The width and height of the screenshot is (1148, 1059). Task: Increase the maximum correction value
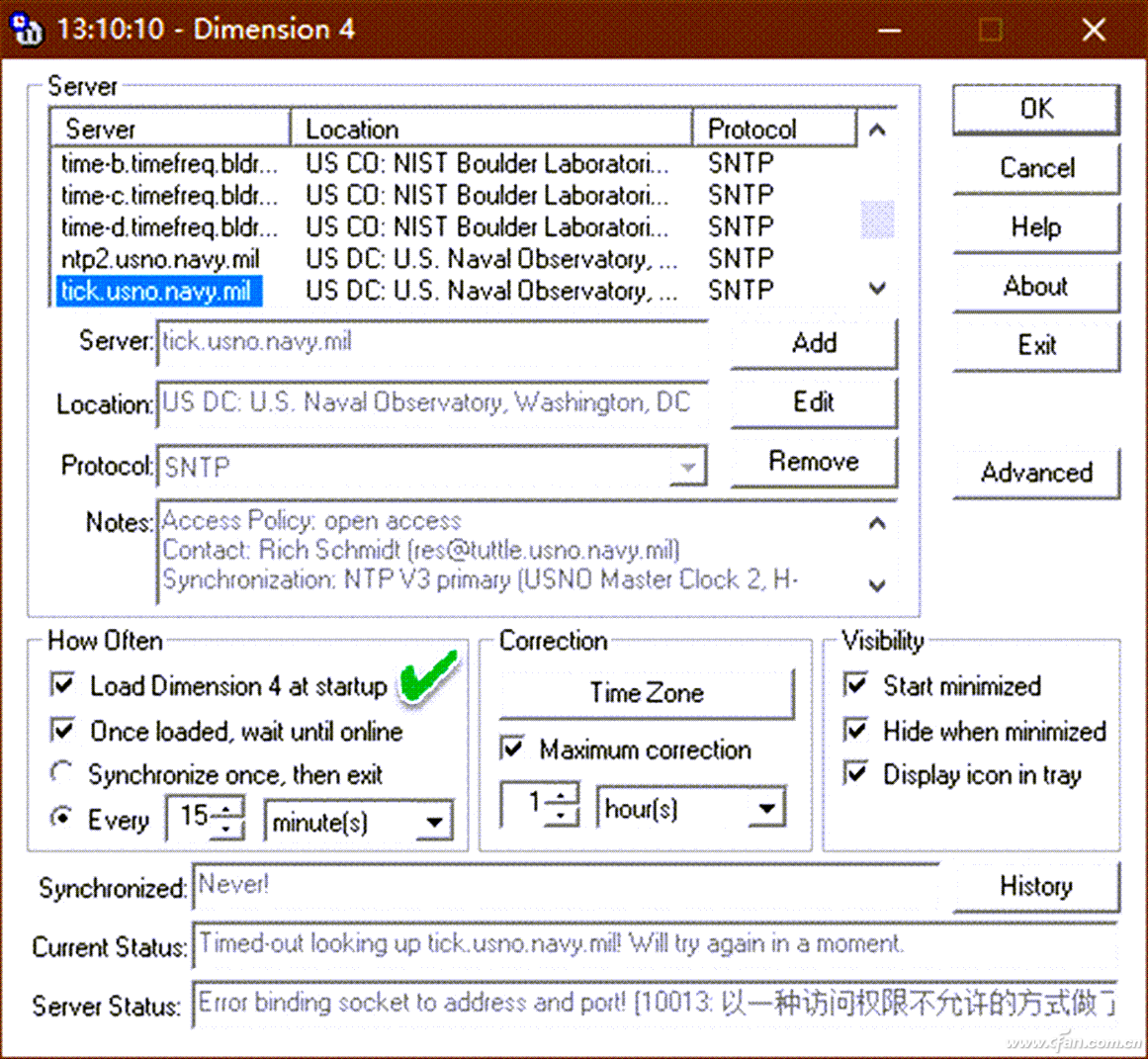click(x=561, y=795)
